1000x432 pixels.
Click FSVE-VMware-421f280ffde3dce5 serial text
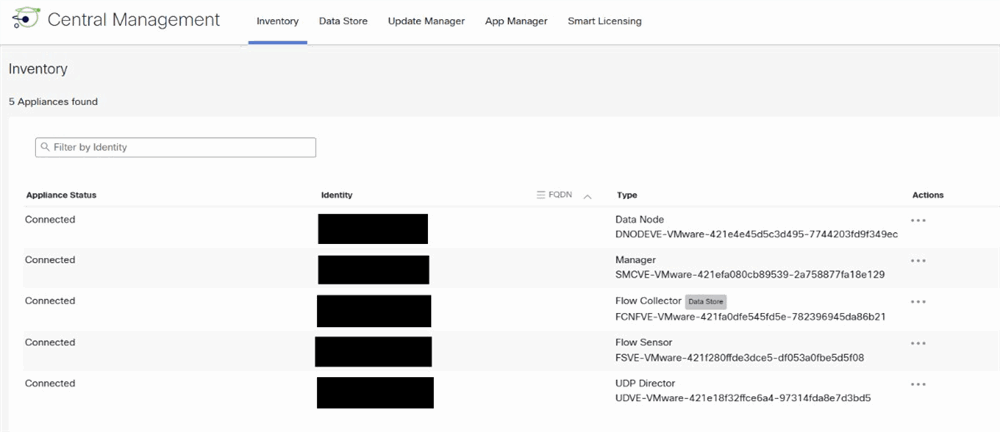740,357
